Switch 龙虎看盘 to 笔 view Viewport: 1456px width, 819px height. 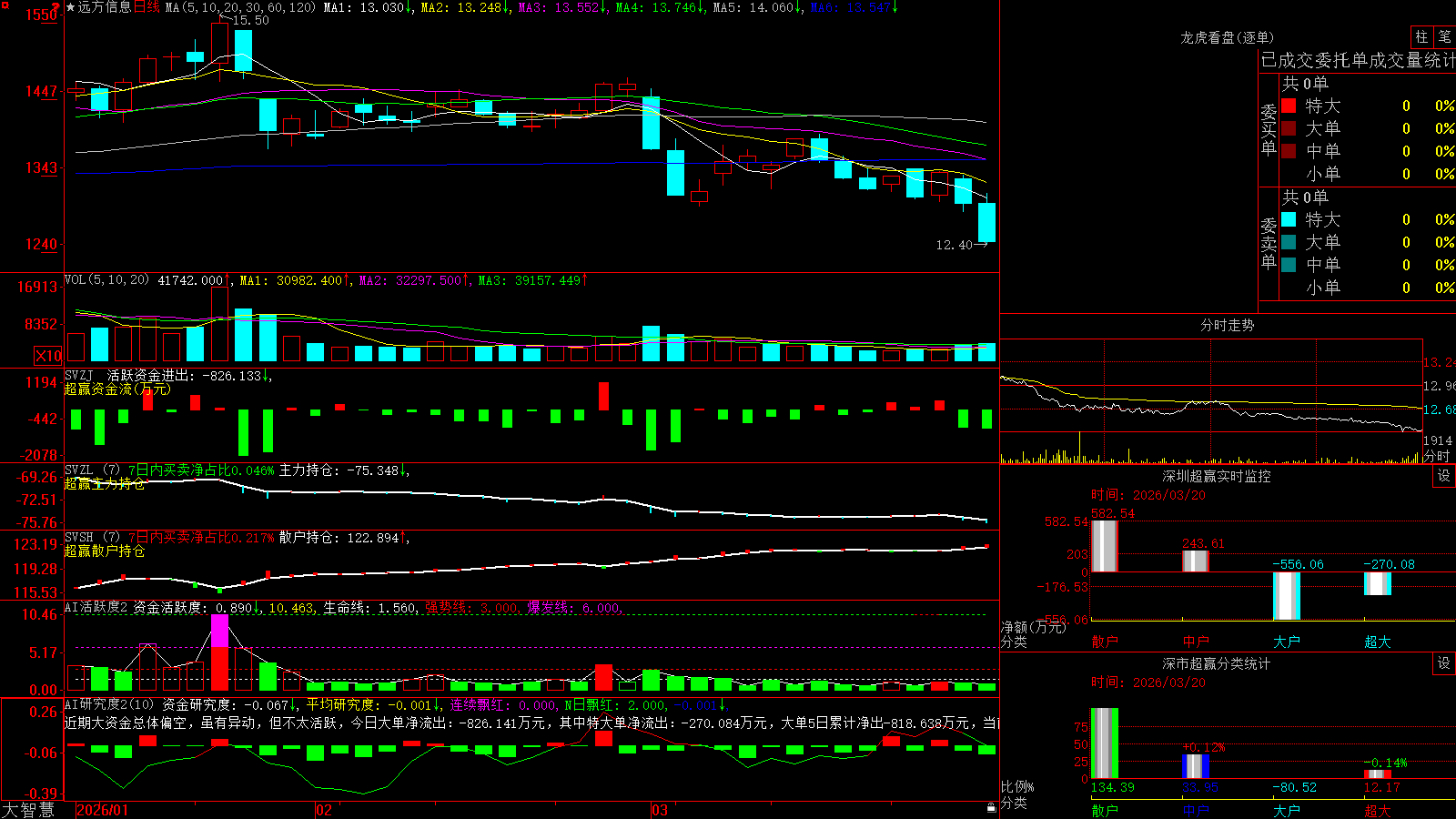[1444, 36]
